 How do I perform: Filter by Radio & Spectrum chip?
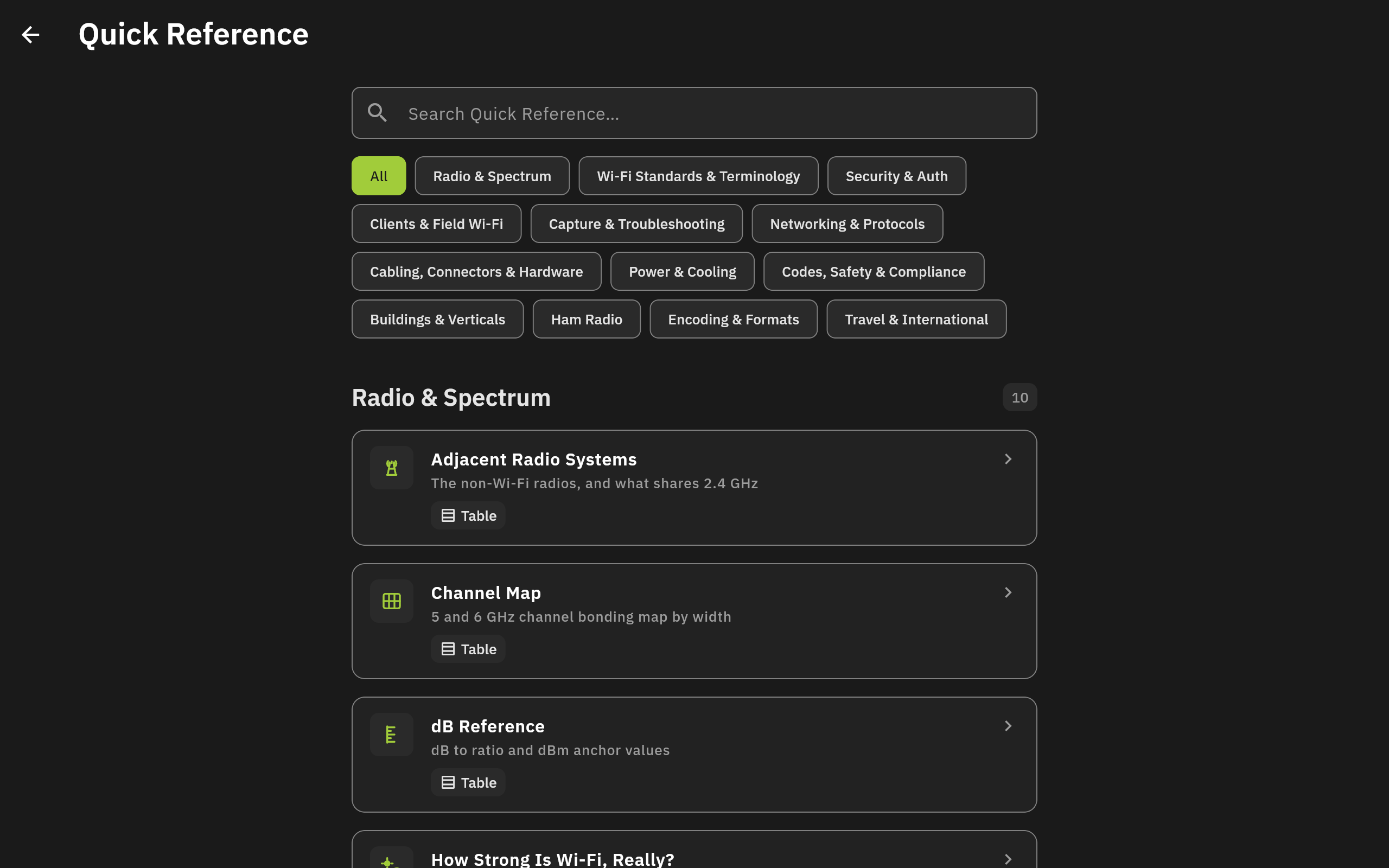click(492, 176)
